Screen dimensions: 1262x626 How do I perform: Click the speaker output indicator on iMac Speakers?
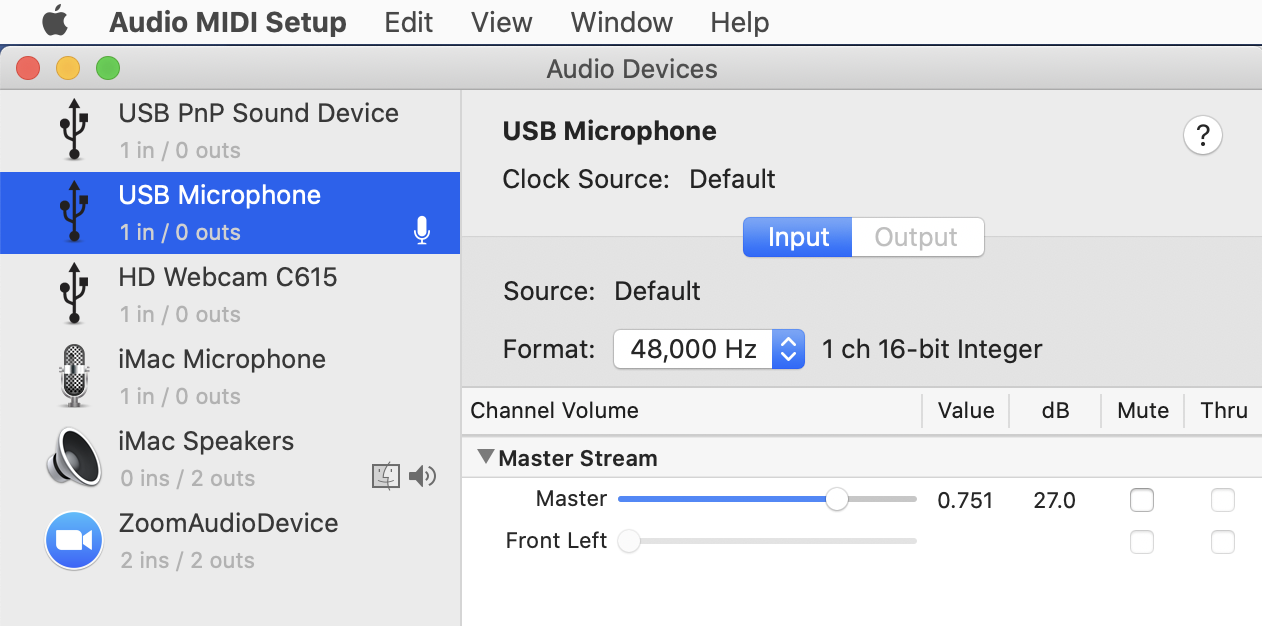click(424, 477)
